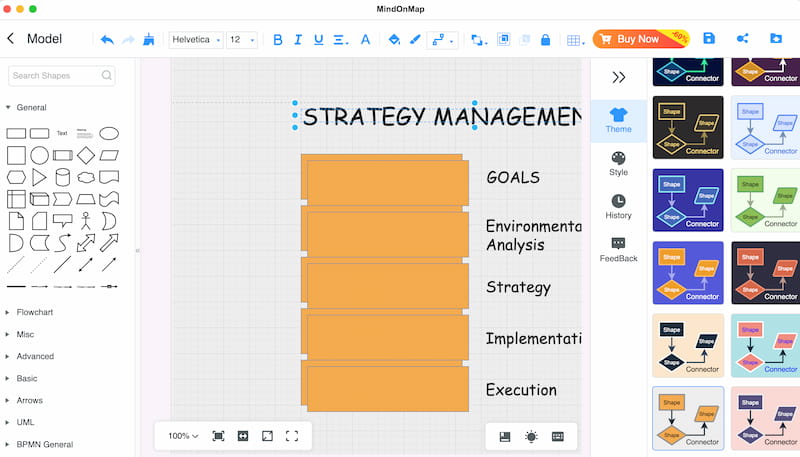Select the line color pen
The height and width of the screenshot is (457, 800).
tap(415, 39)
